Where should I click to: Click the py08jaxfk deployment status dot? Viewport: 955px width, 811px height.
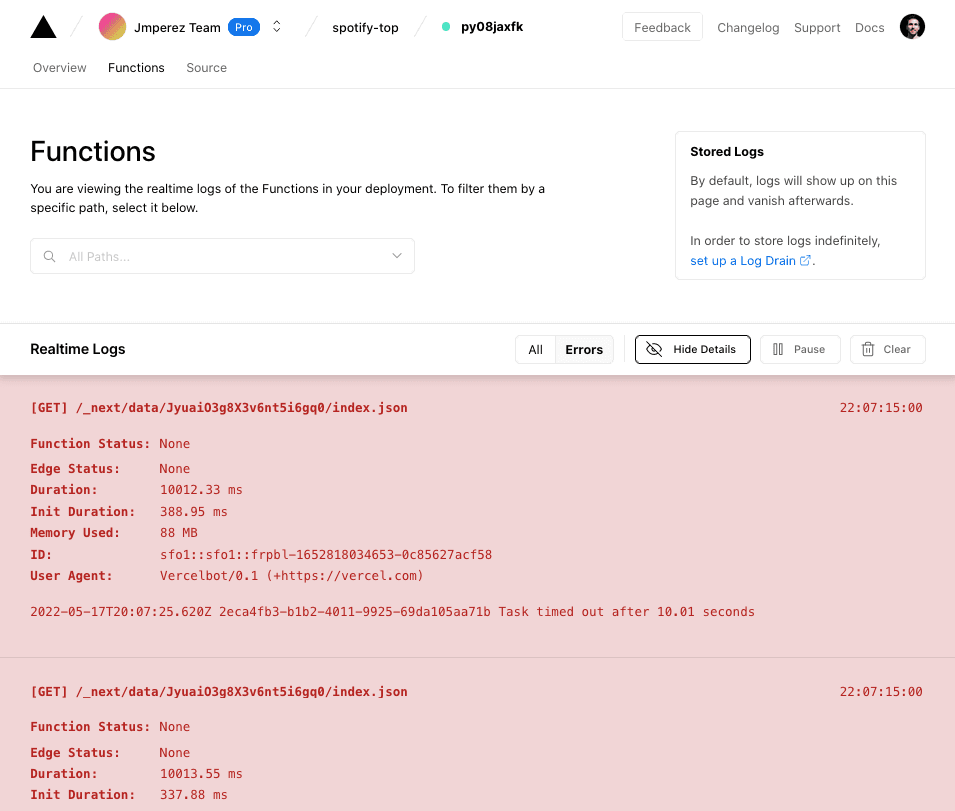click(x=444, y=26)
